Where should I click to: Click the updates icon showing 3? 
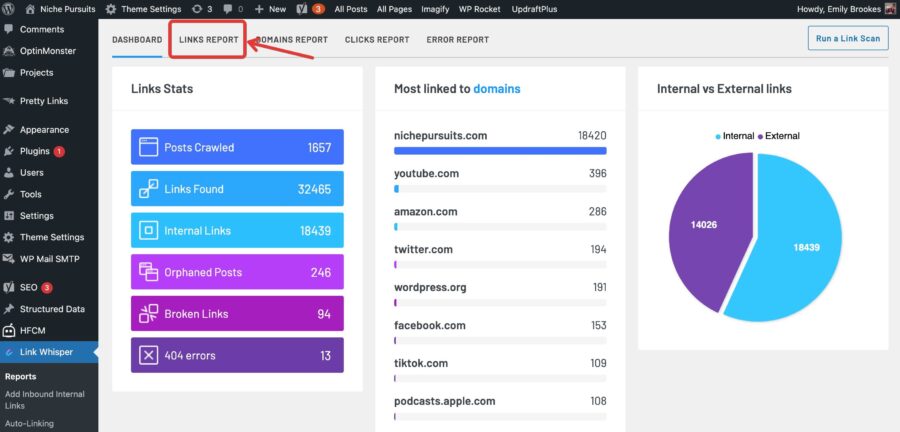202,9
